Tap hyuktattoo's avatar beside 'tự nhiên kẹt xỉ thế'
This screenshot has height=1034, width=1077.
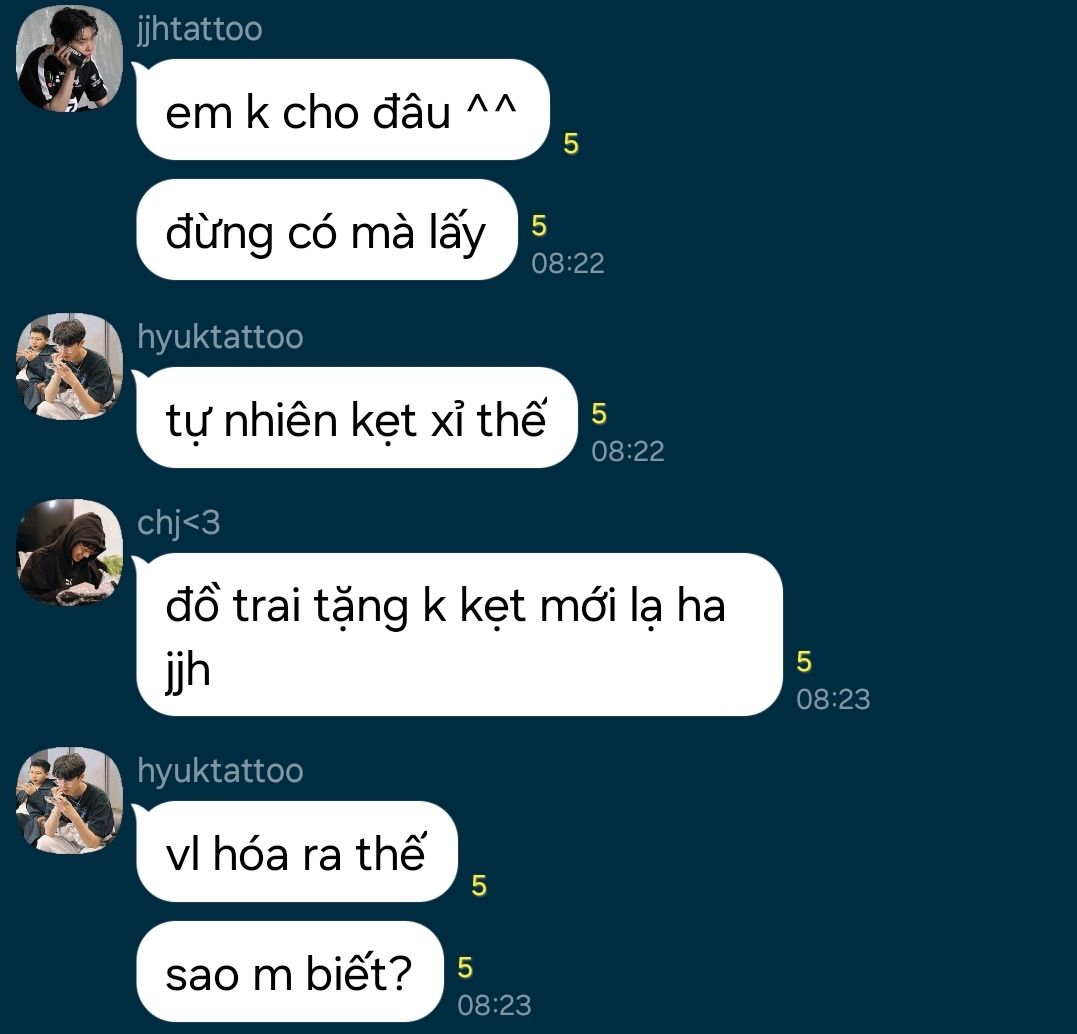[x=69, y=366]
